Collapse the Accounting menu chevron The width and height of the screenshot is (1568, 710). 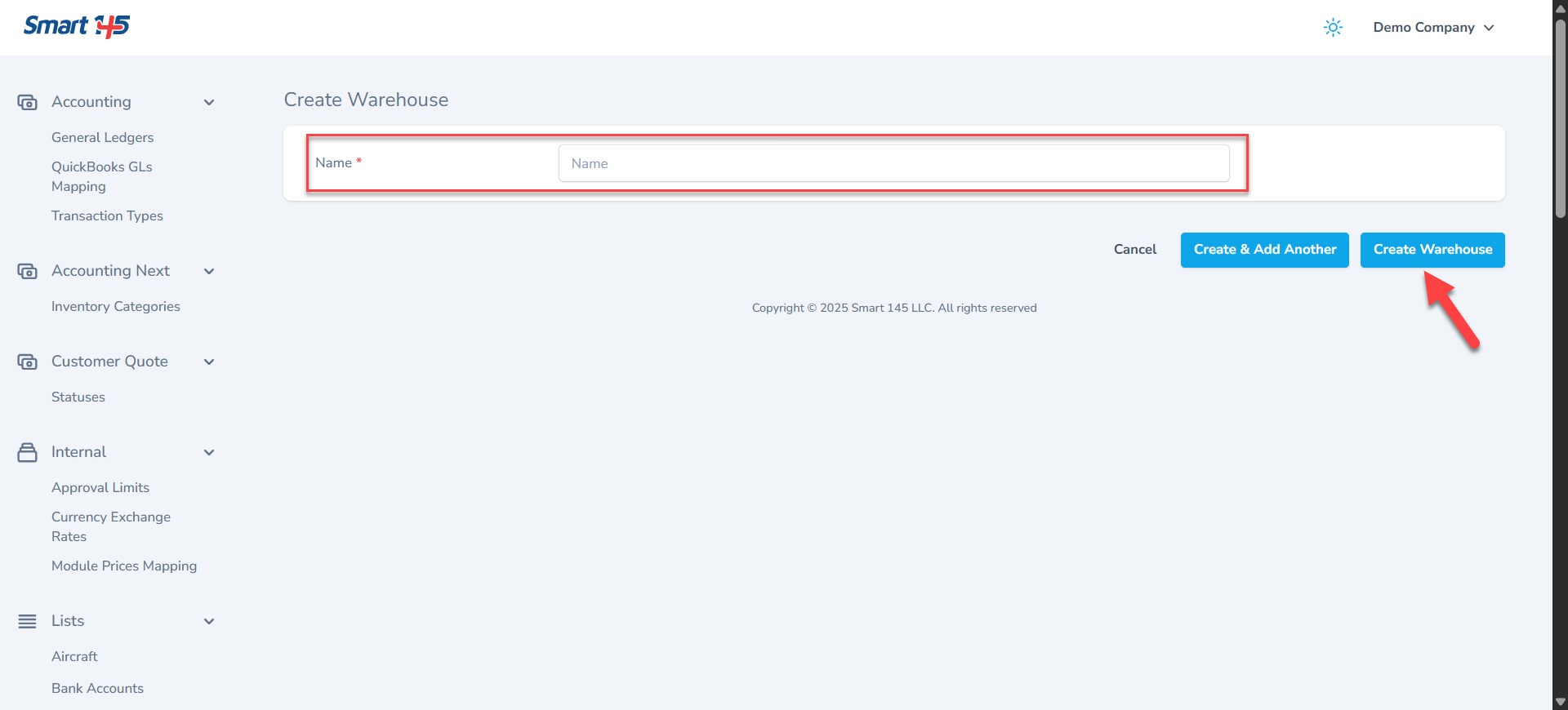point(209,102)
